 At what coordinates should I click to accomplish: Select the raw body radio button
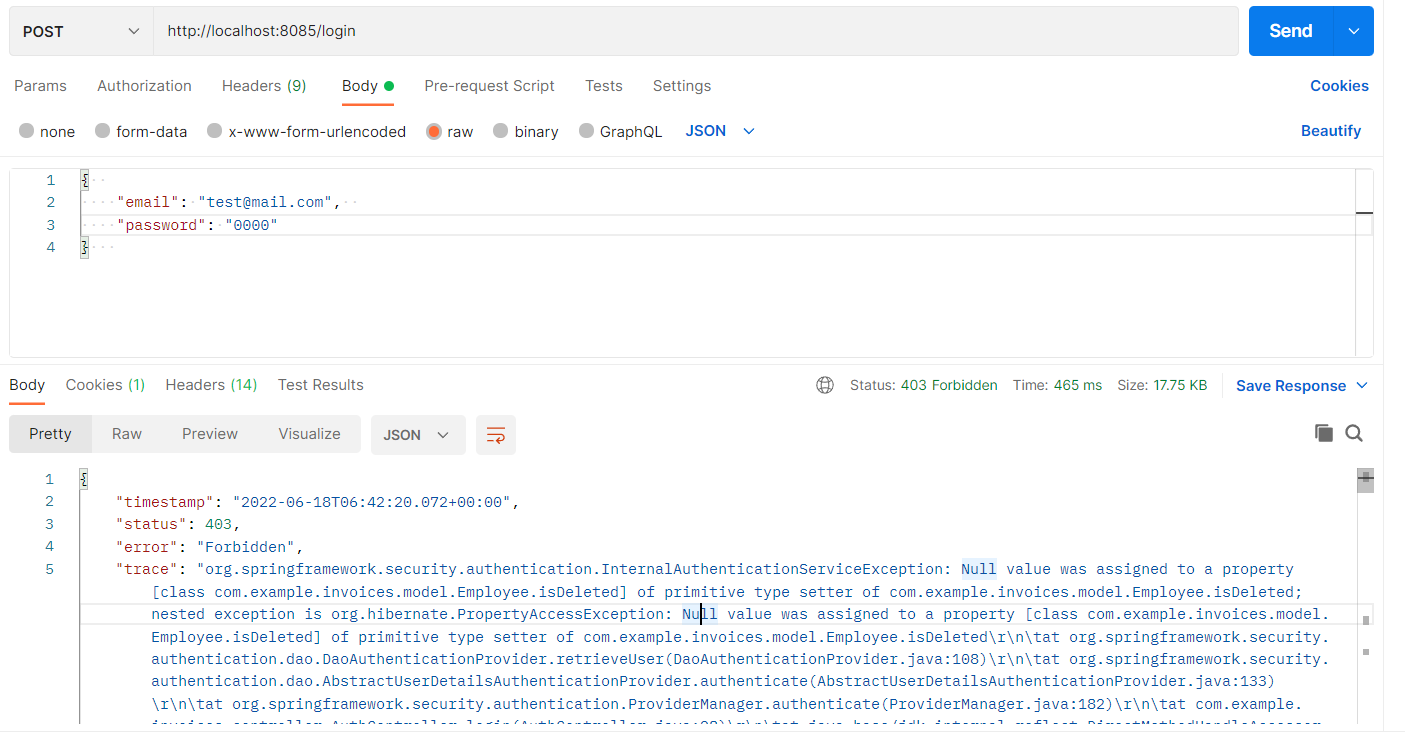point(434,131)
